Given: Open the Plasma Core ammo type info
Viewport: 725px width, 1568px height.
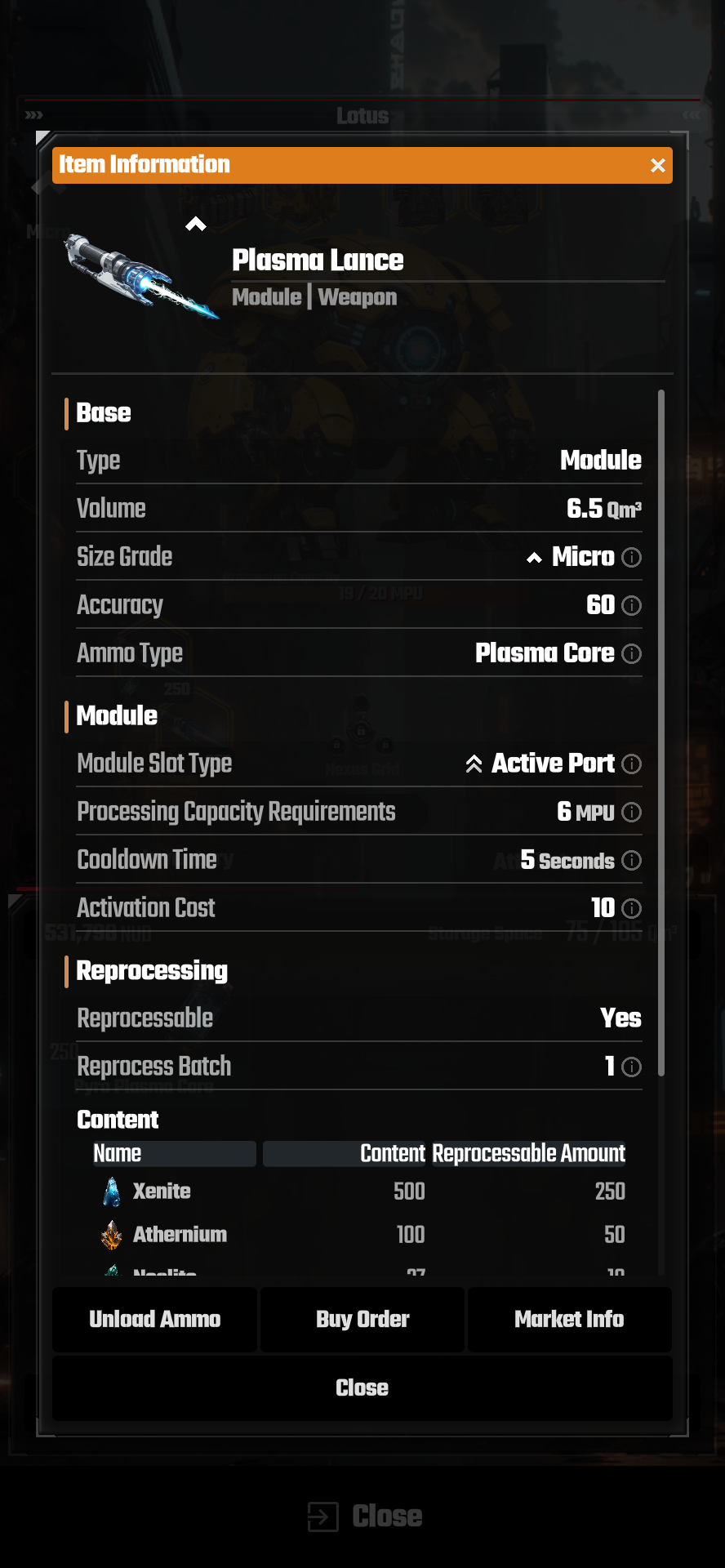Looking at the screenshot, I should click(x=631, y=653).
